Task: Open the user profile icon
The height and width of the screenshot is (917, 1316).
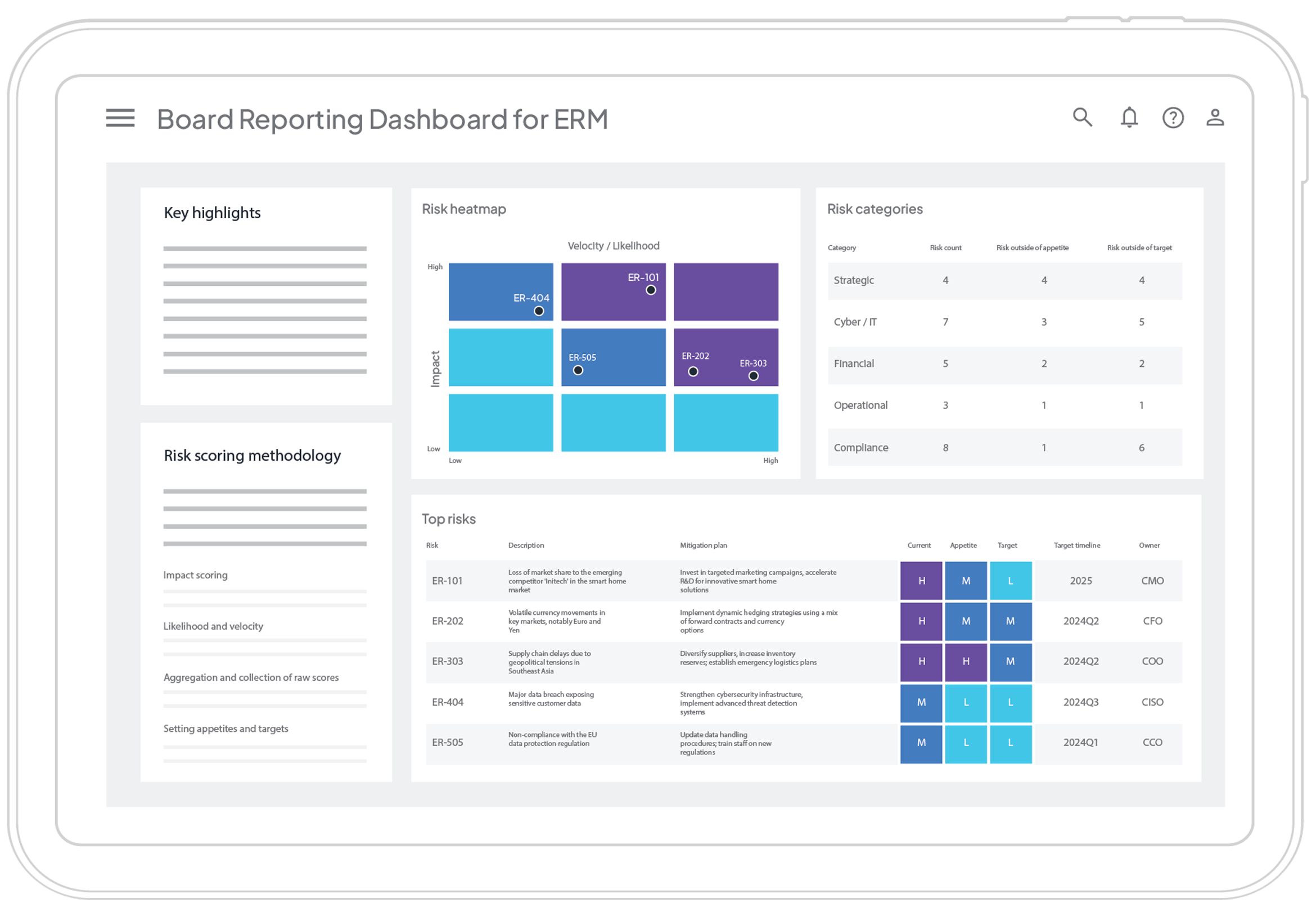Action: pyautogui.click(x=1215, y=118)
